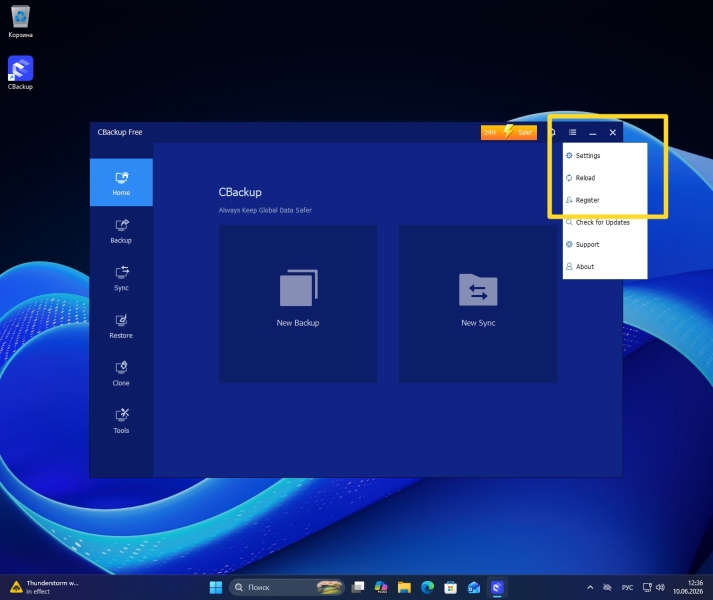The width and height of the screenshot is (713, 600).
Task: Launch Copilot from the taskbar
Action: [381, 587]
